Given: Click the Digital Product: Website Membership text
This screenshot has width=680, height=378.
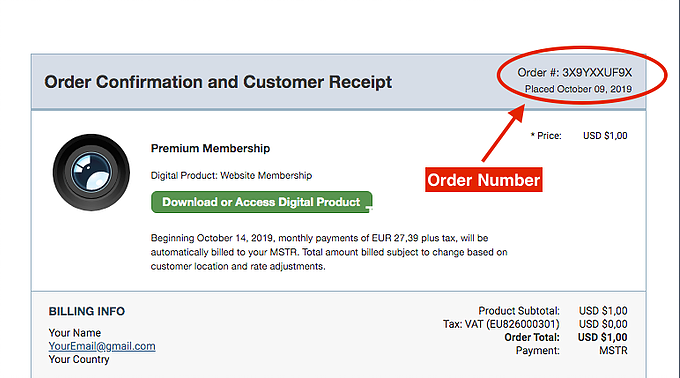Looking at the screenshot, I should coord(231,176).
